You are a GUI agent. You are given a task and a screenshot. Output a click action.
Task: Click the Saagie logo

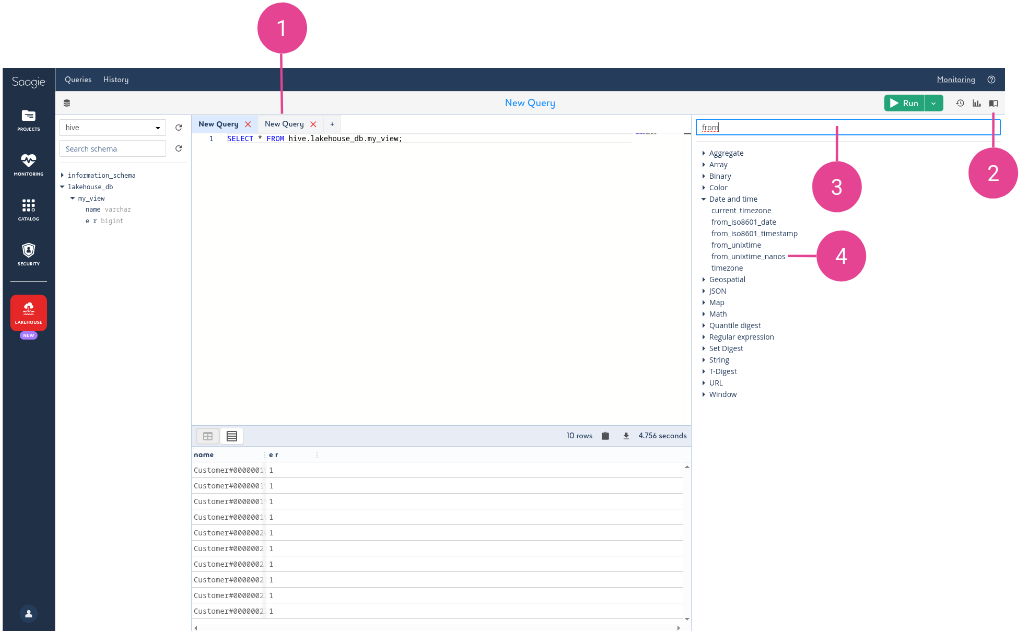tap(28, 82)
